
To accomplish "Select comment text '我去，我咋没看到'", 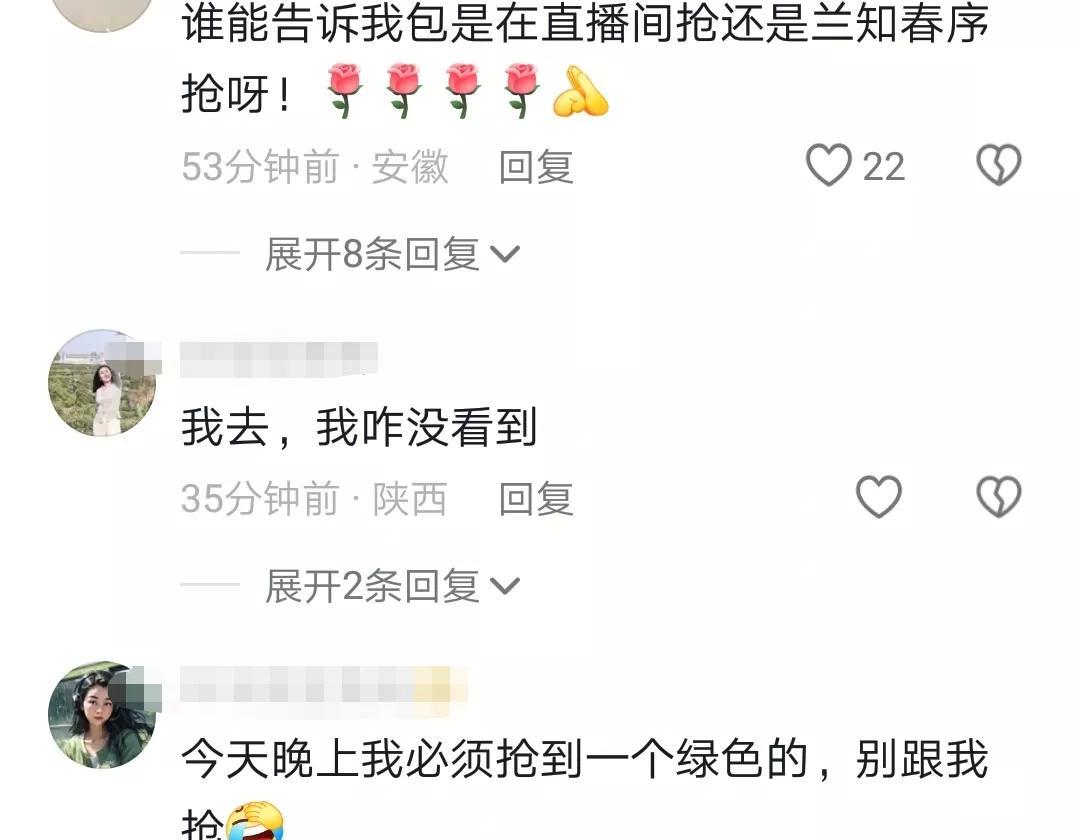I will pyautogui.click(x=359, y=427).
